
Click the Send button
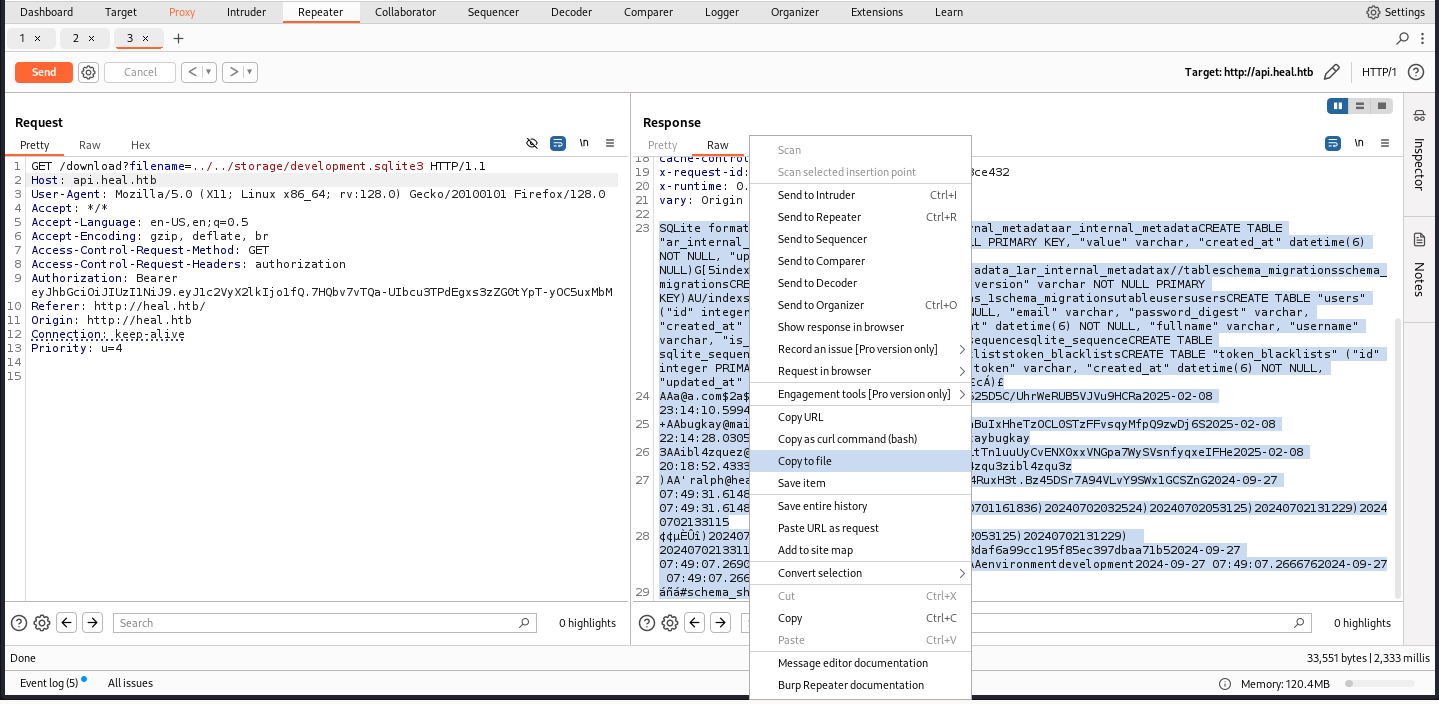click(x=44, y=72)
